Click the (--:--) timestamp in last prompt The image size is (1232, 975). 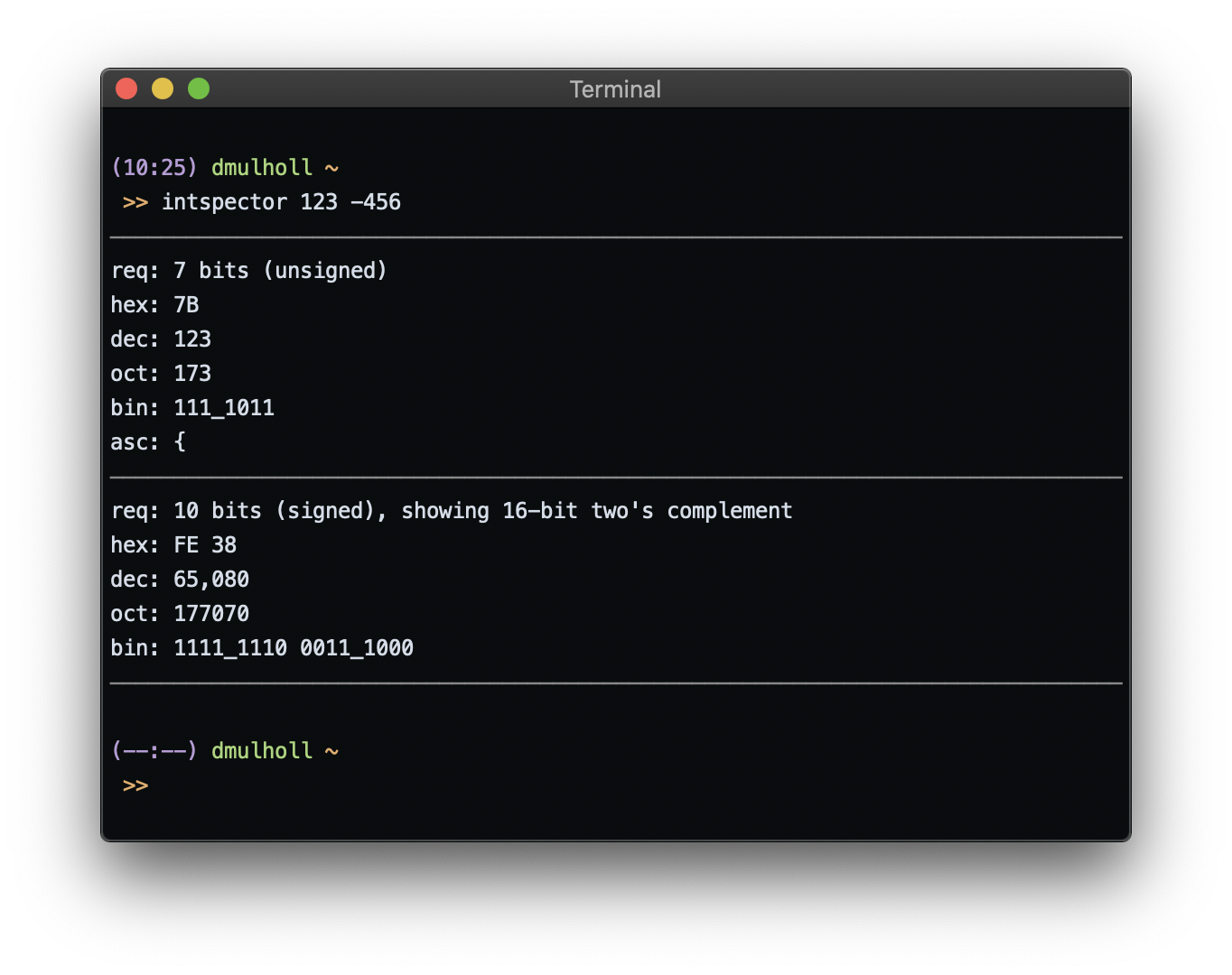pyautogui.click(x=154, y=751)
